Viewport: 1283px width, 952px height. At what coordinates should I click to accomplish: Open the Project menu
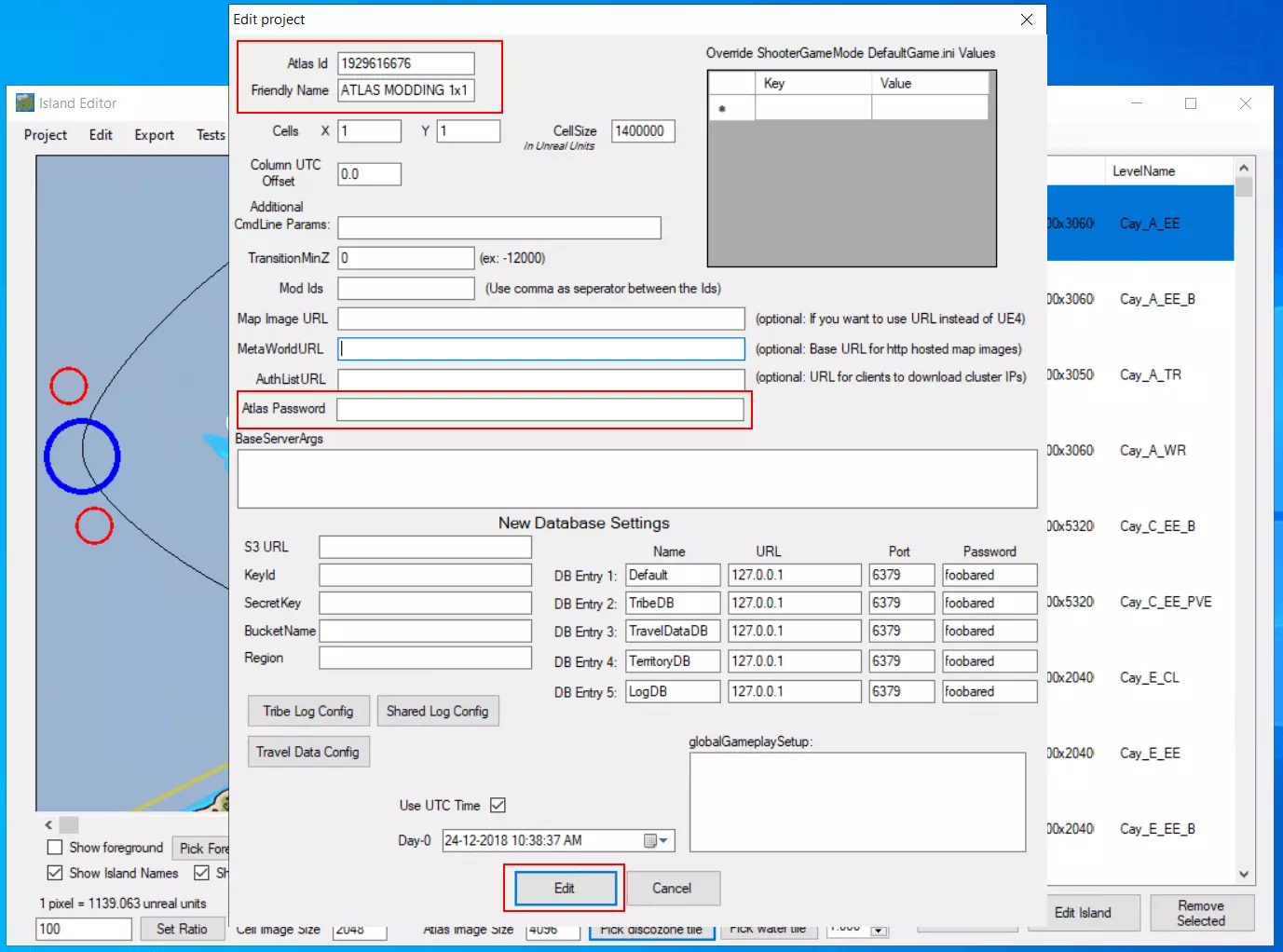pyautogui.click(x=46, y=135)
